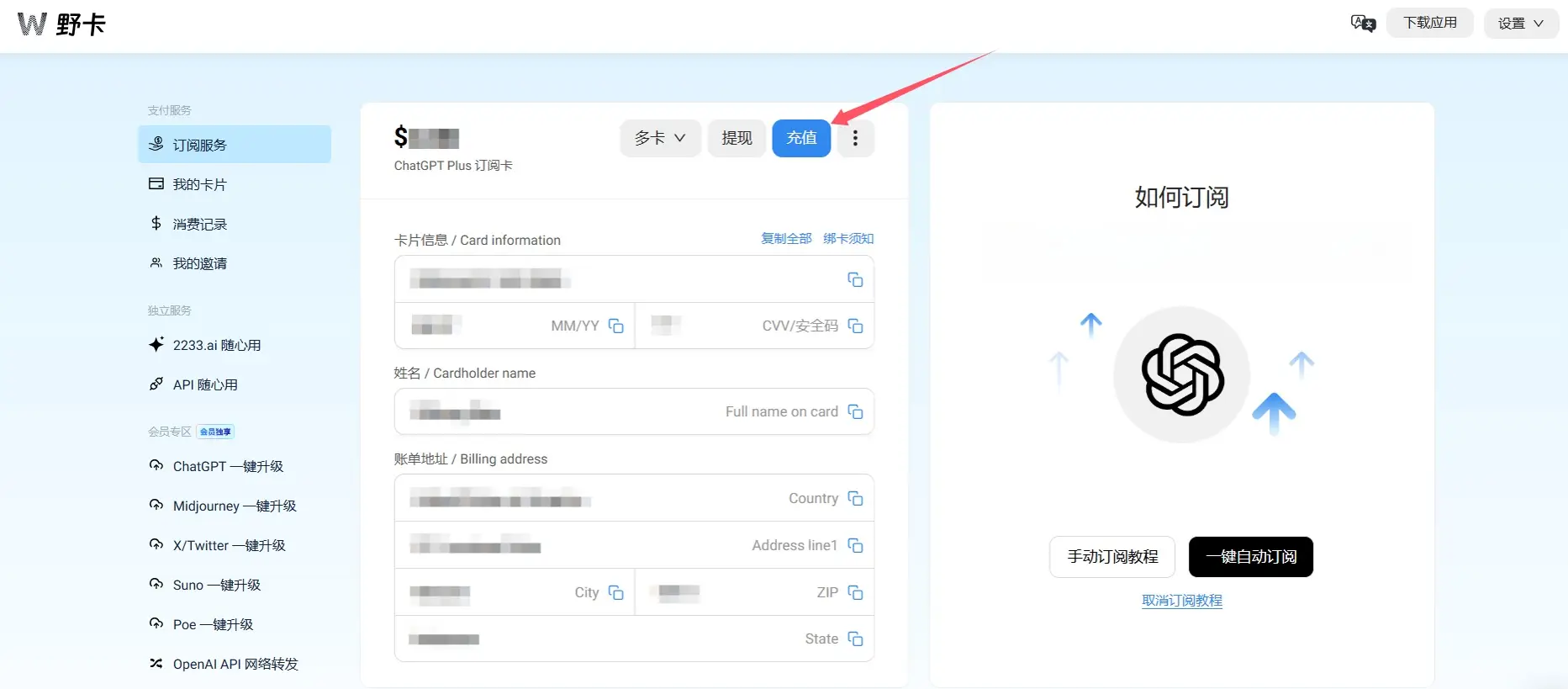Copy the Full name on card
Screen dimensions: 1568x689
855,411
